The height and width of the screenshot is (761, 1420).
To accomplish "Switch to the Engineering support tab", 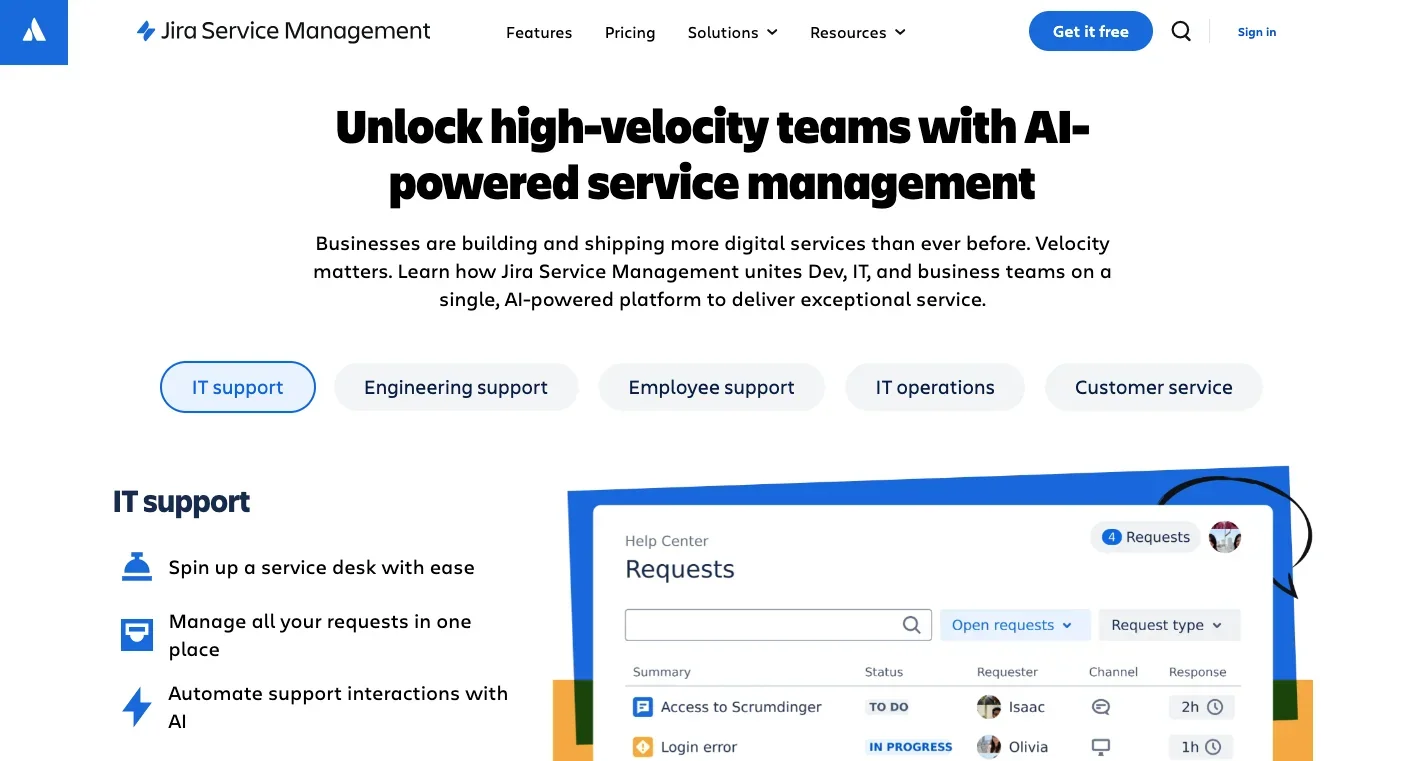I will 456,388.
